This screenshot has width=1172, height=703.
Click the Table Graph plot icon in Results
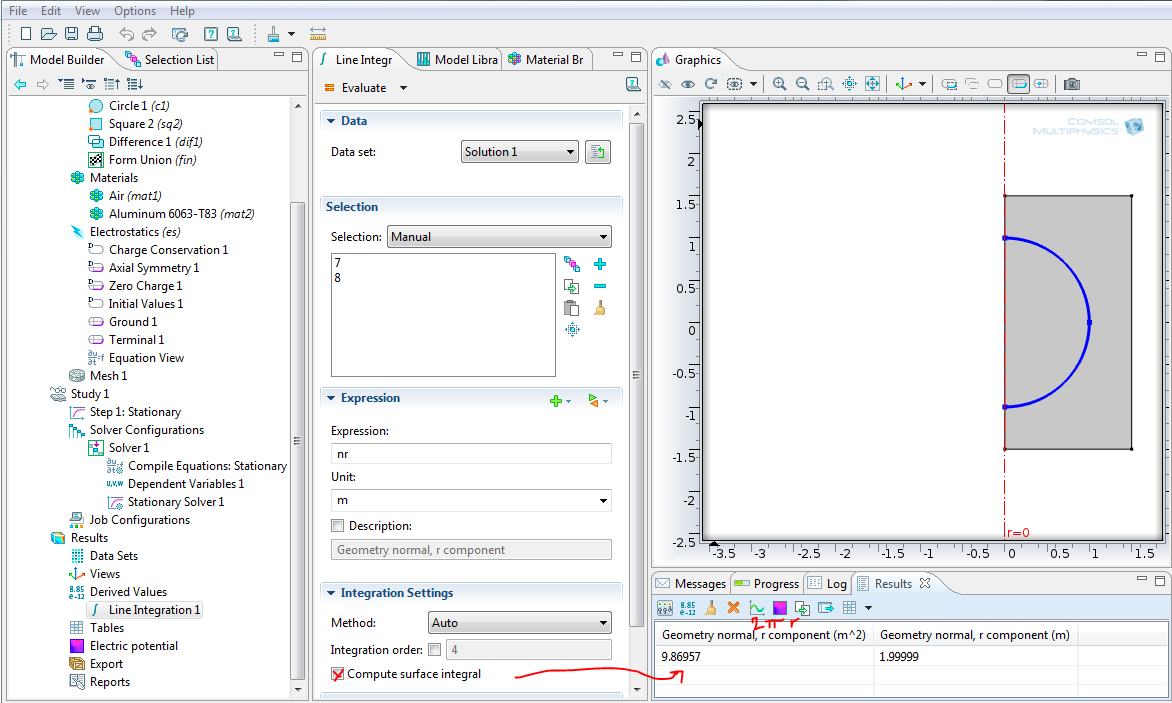click(x=757, y=607)
